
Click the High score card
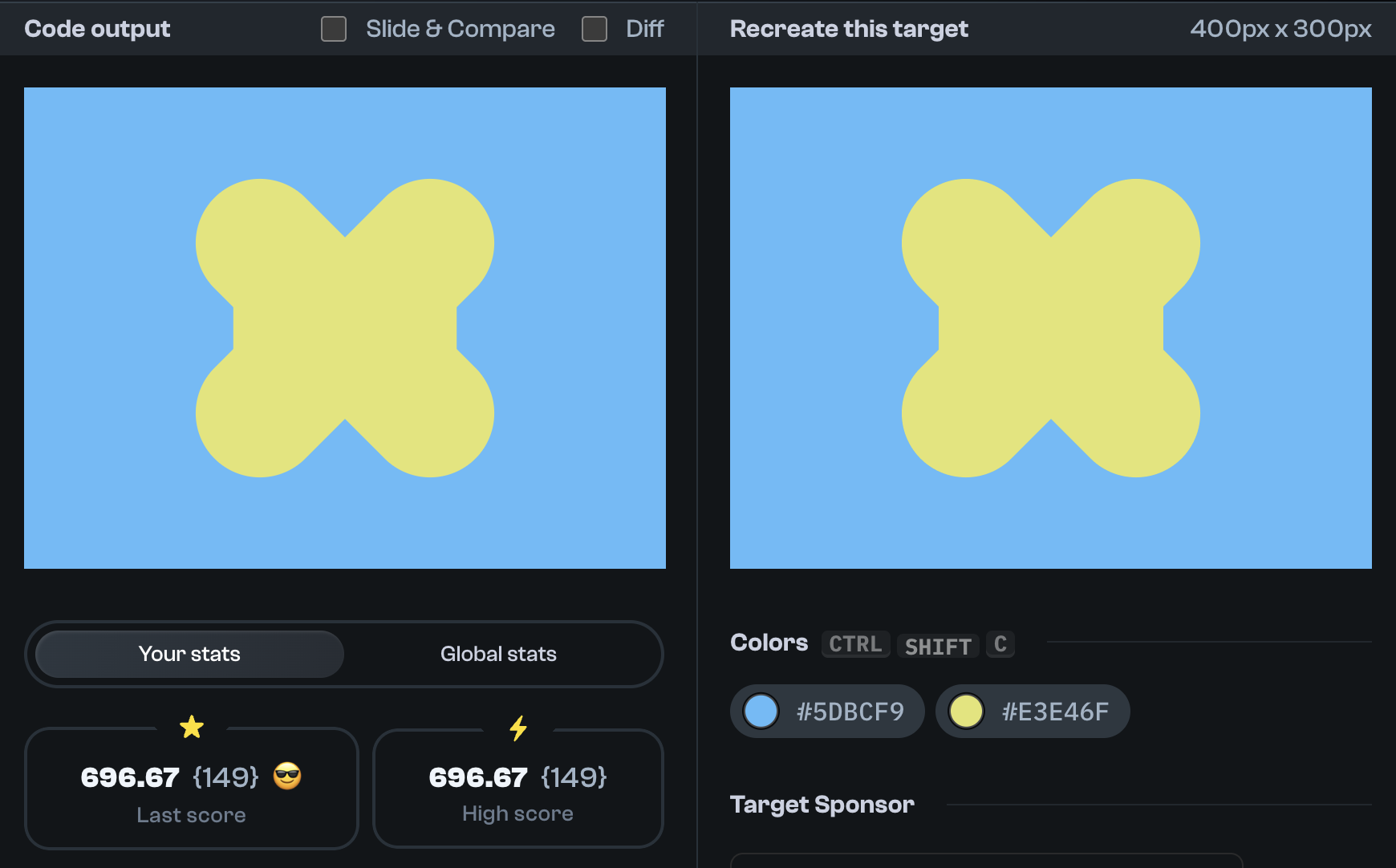click(518, 788)
